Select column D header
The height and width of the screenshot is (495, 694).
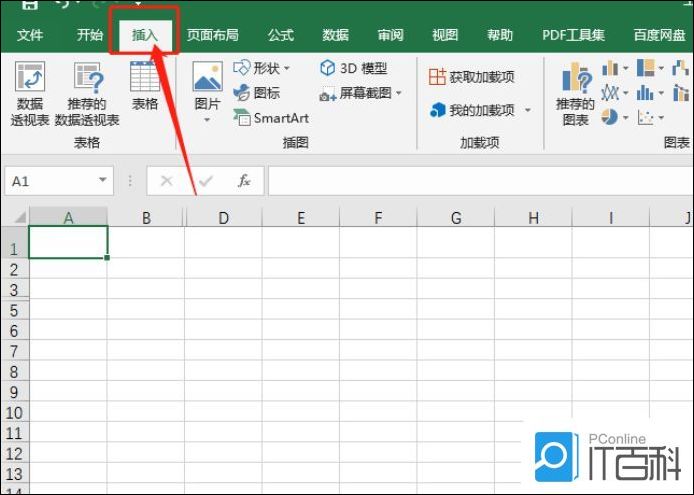[x=224, y=217]
